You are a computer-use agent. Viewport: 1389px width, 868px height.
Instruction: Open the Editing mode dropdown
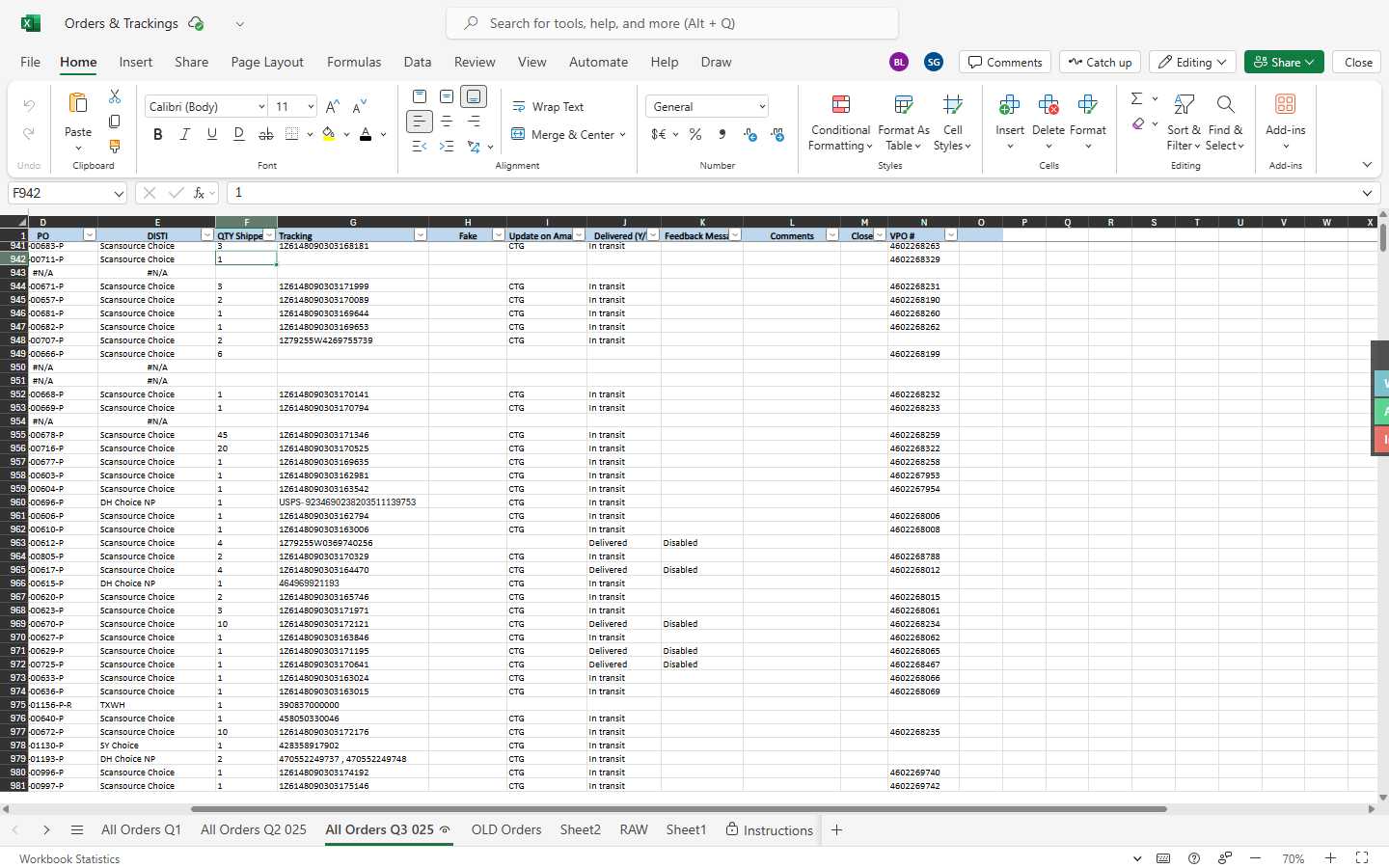pos(1193,62)
